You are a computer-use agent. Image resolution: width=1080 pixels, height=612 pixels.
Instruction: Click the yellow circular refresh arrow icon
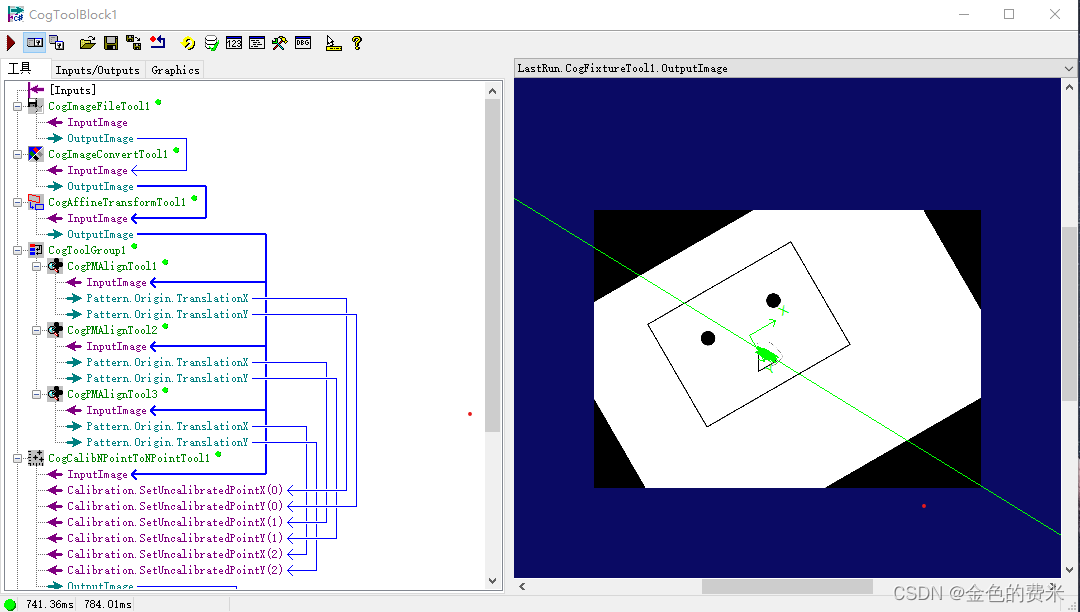tap(188, 43)
